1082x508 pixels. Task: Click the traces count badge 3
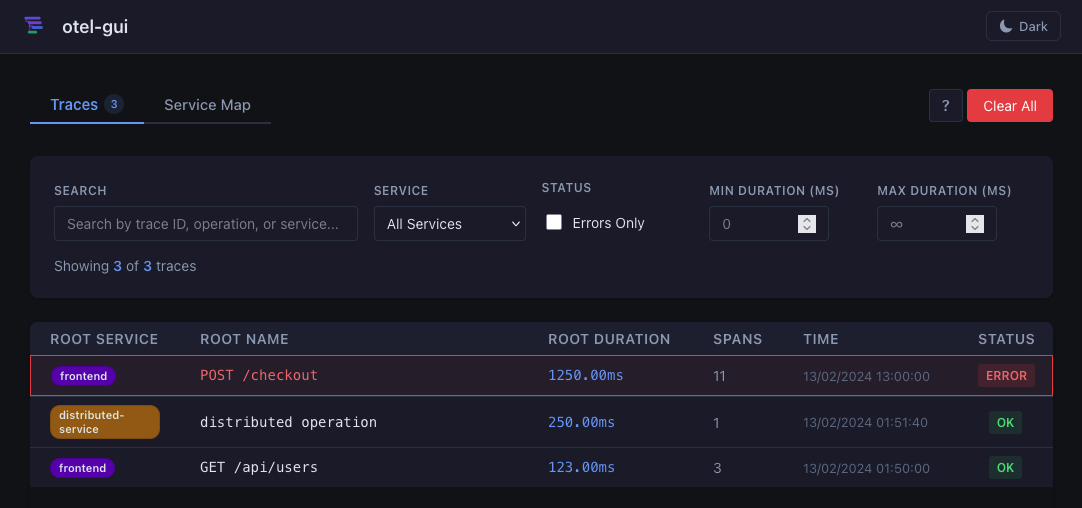[x=114, y=105]
